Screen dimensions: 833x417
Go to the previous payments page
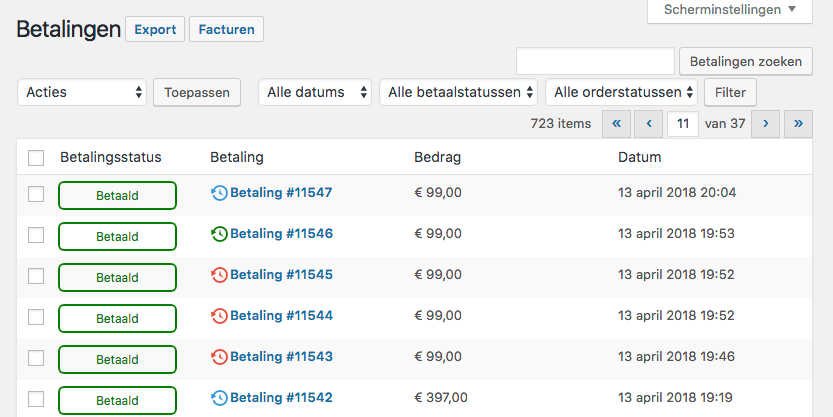coord(649,124)
